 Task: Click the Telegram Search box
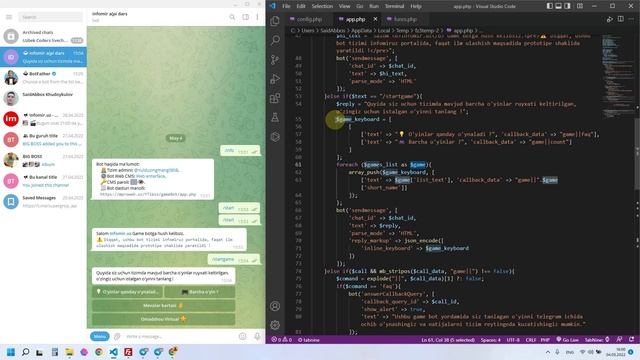point(51,17)
